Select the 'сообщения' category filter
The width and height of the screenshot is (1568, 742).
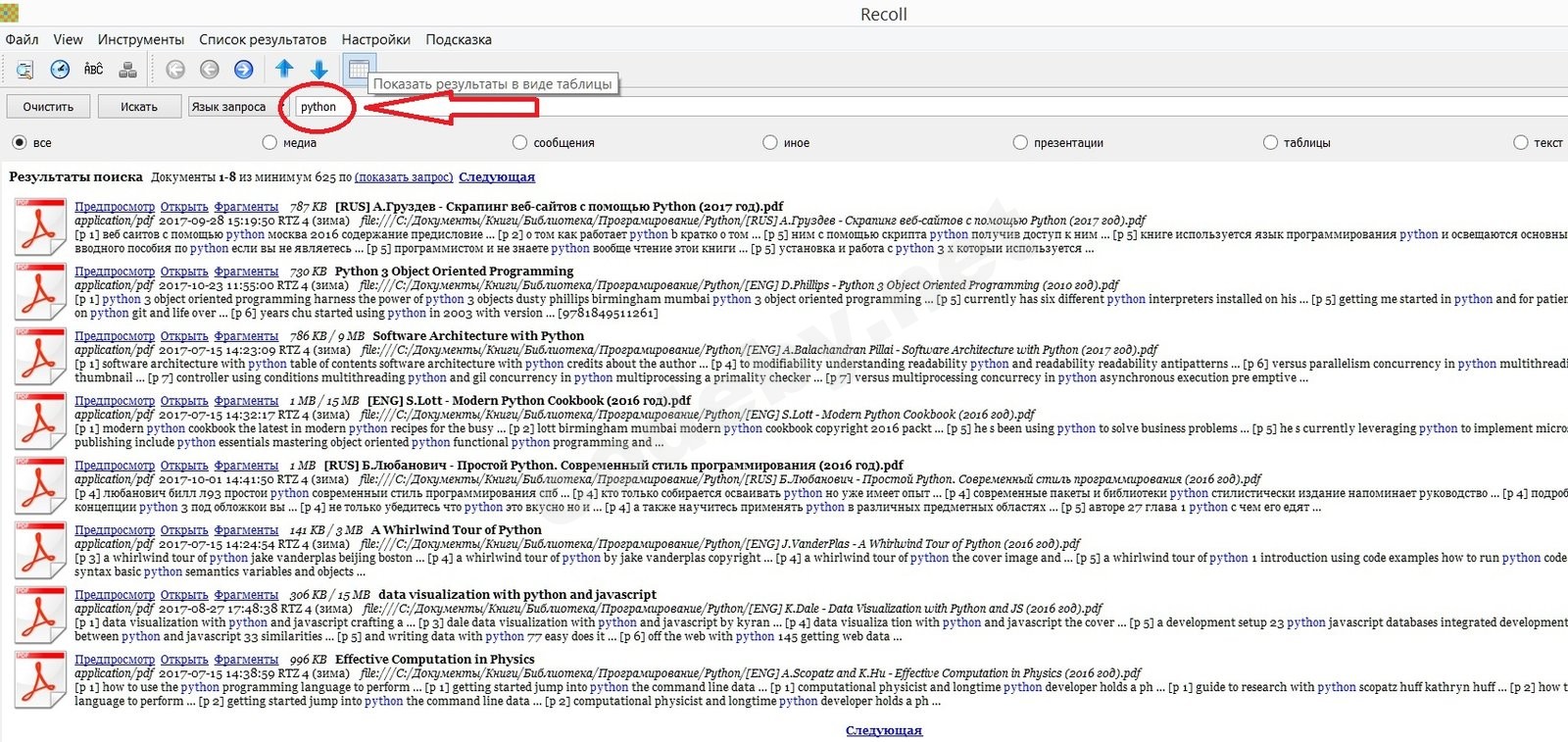pos(554,143)
